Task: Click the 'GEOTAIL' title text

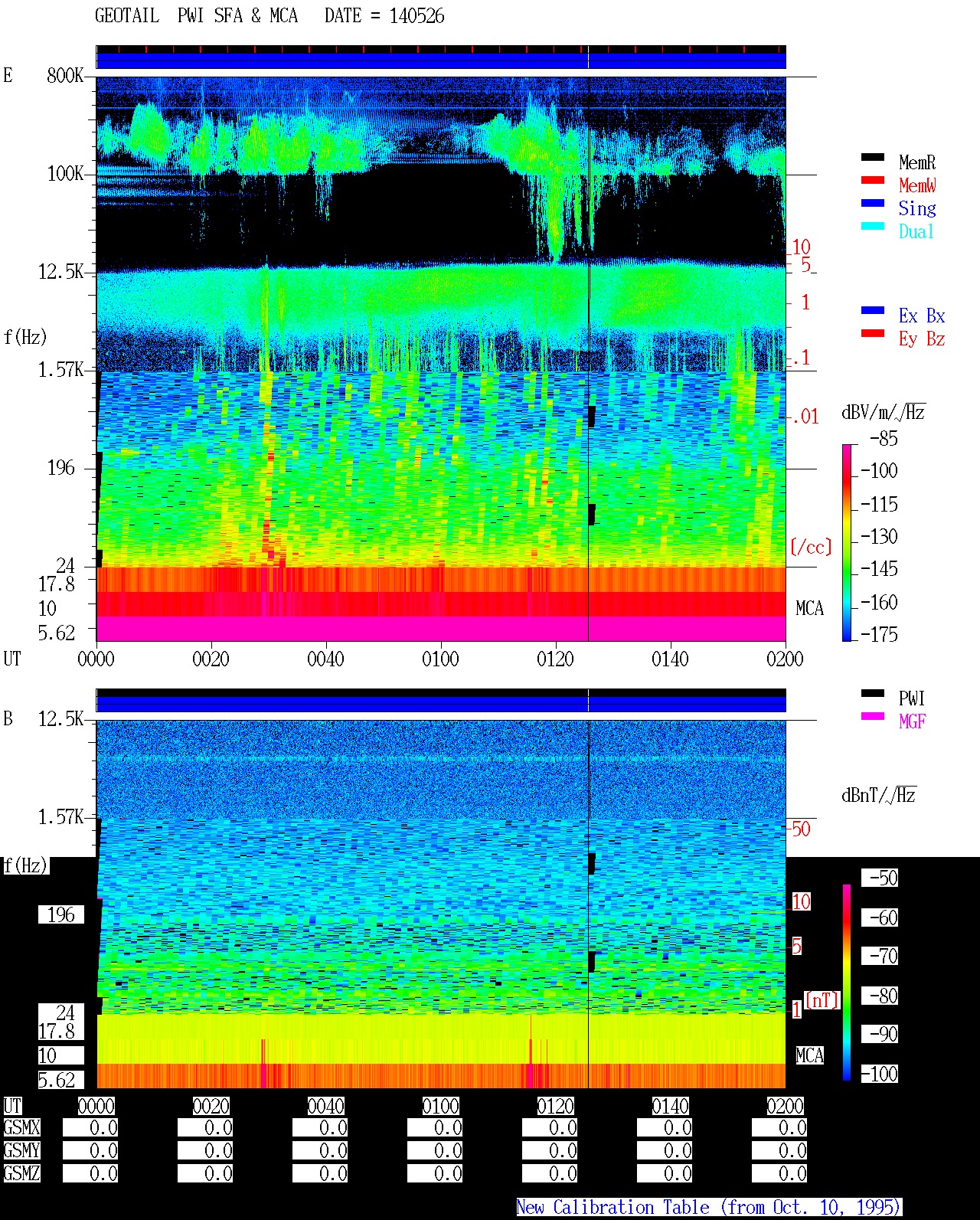Action: 127,16
